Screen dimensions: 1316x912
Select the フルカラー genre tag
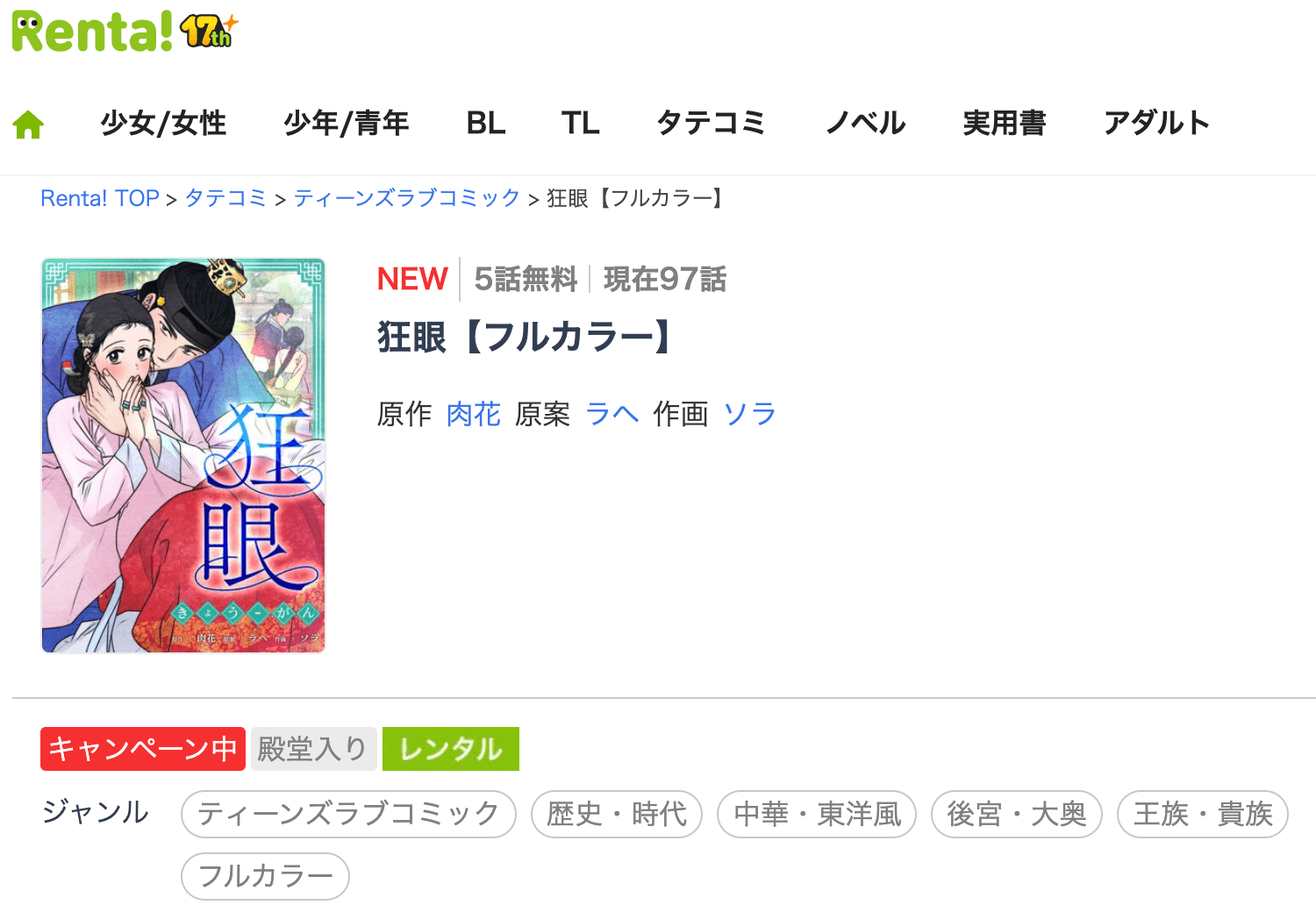click(266, 876)
